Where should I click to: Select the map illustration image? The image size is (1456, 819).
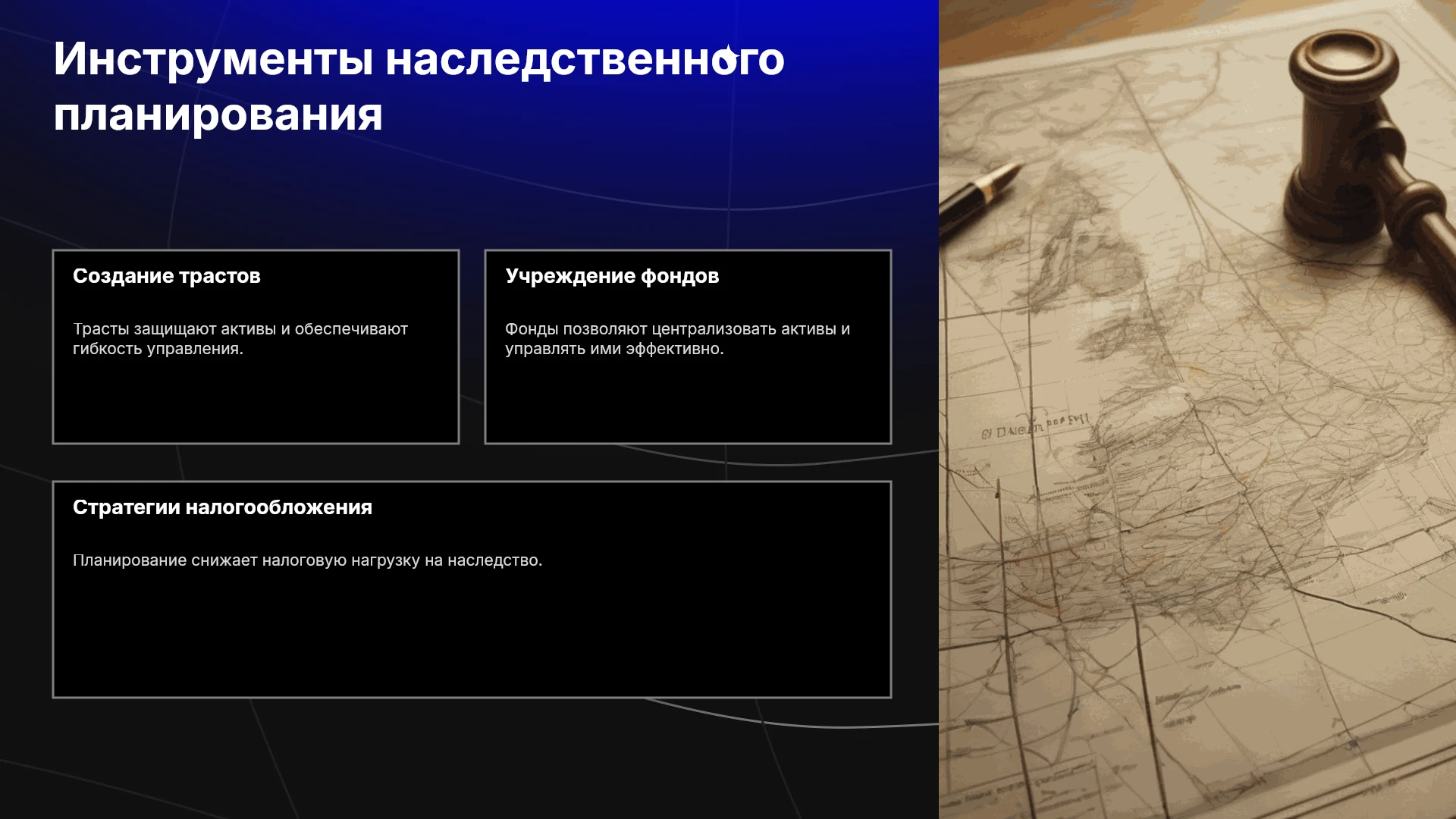[1197, 409]
